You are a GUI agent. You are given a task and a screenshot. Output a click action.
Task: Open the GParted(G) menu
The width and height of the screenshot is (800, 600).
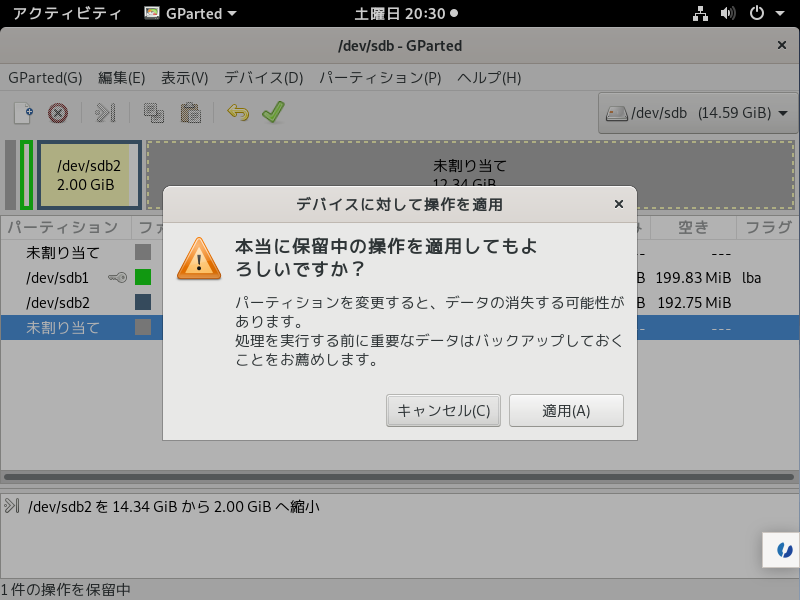click(45, 78)
